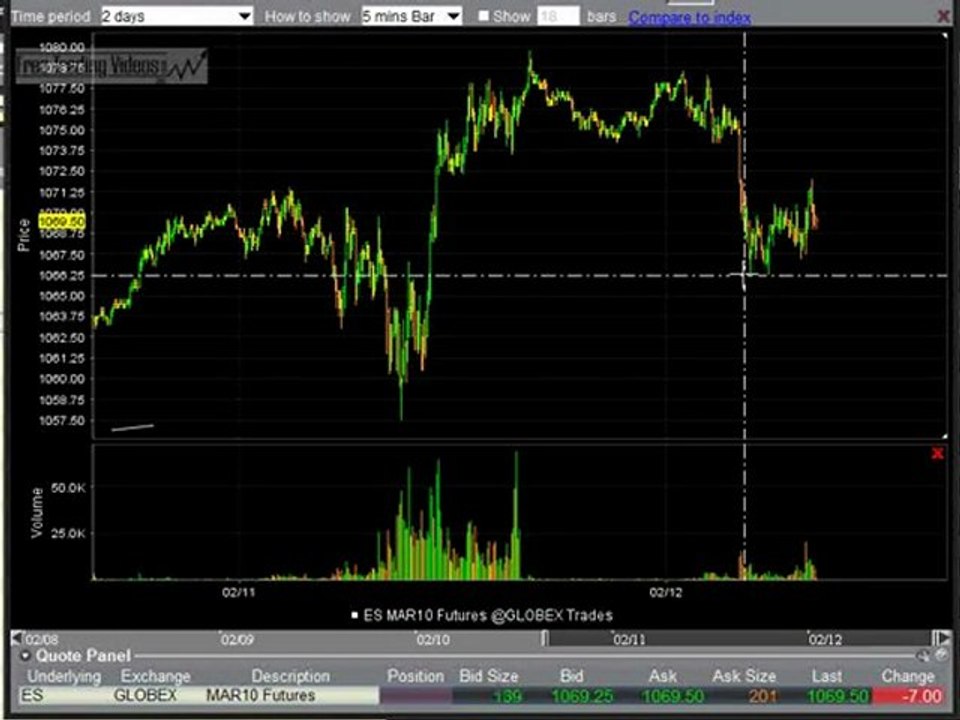
Task: Click the chart top-right corner marker
Action: click(945, 36)
